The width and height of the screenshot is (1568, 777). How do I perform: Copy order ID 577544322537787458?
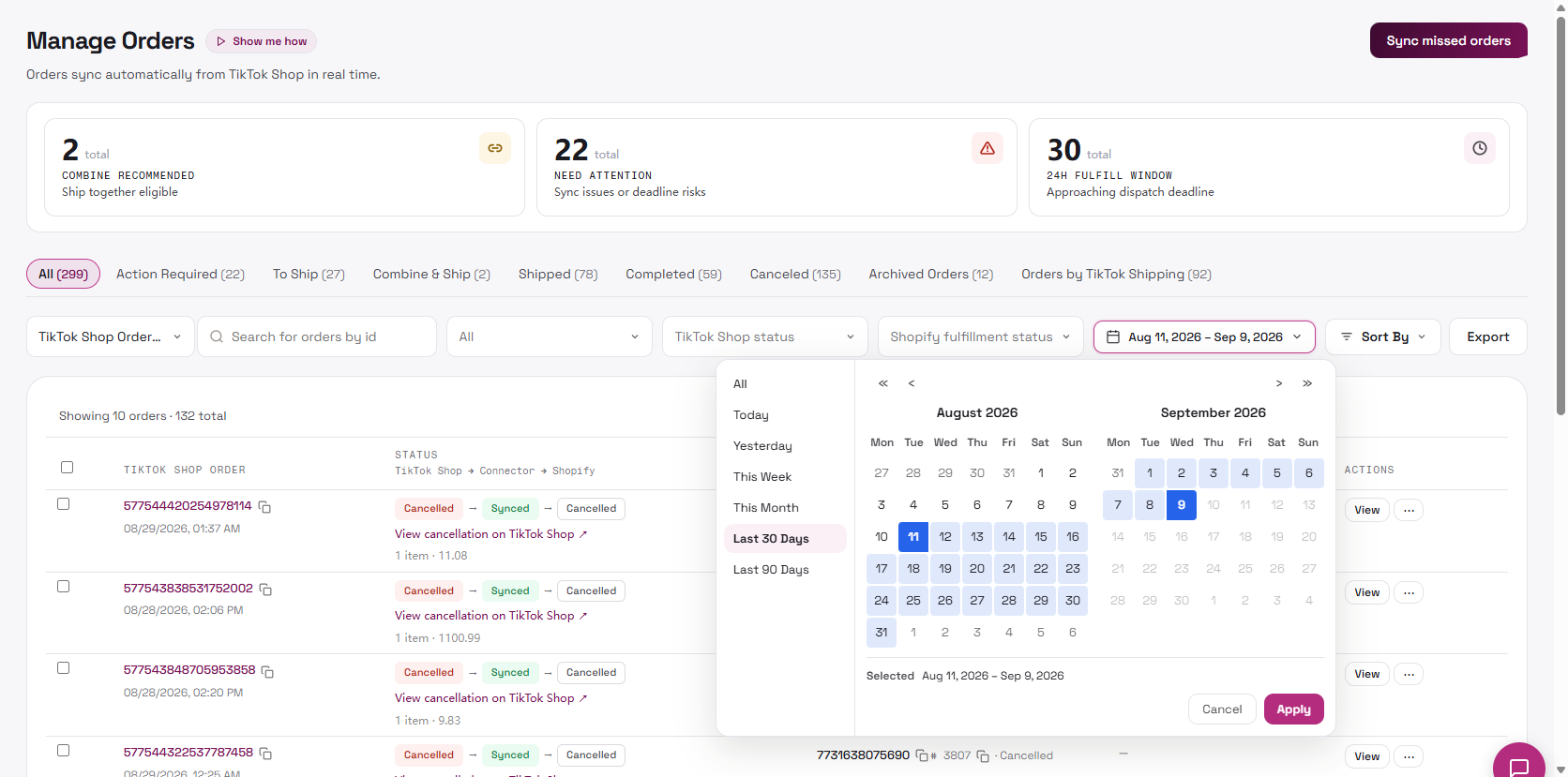tap(266, 754)
